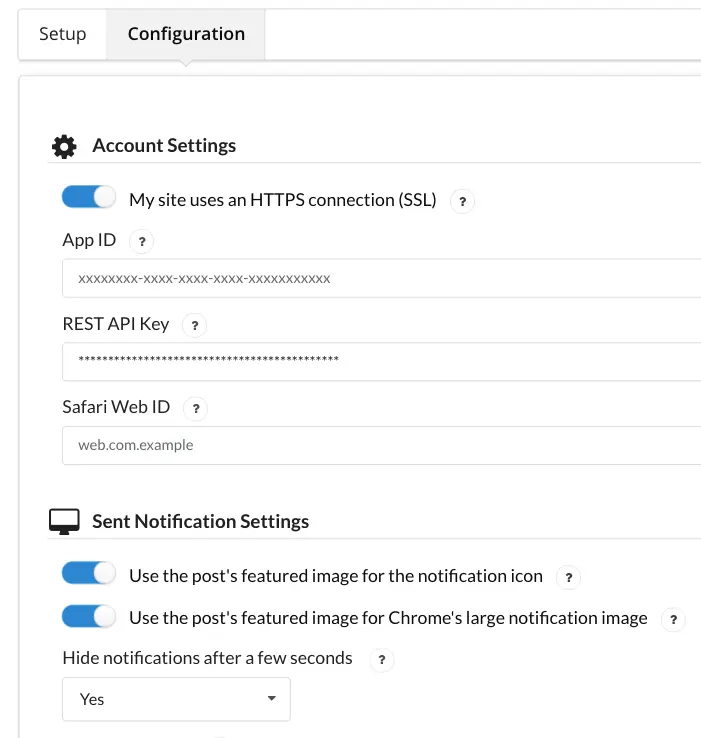The width and height of the screenshot is (701, 738).
Task: Switch to the Setup tab
Action: click(x=62, y=34)
